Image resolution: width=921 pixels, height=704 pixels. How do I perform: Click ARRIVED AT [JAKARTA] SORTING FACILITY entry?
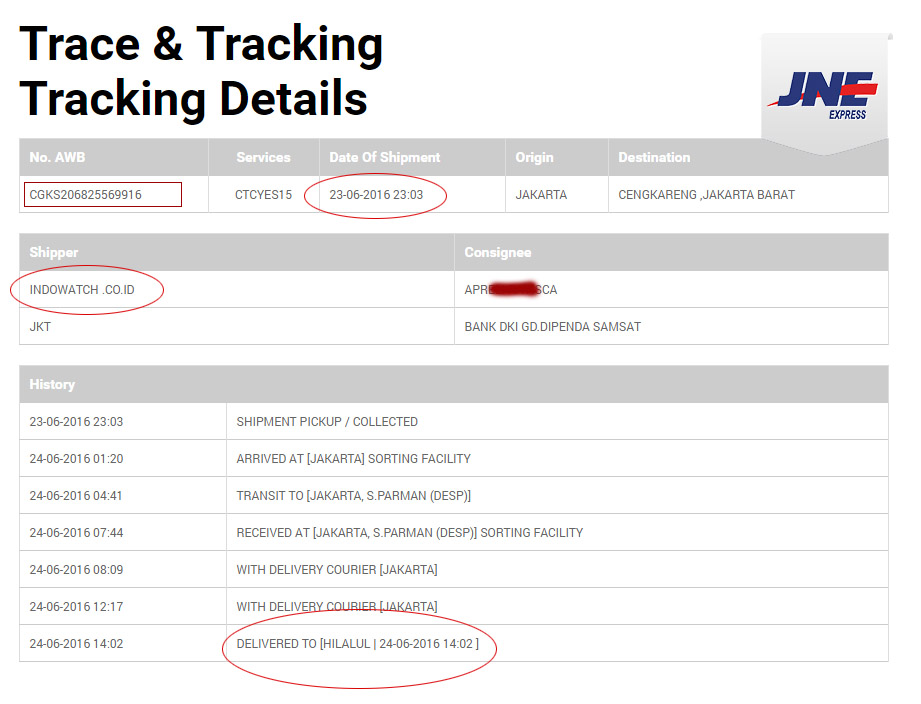pos(353,459)
